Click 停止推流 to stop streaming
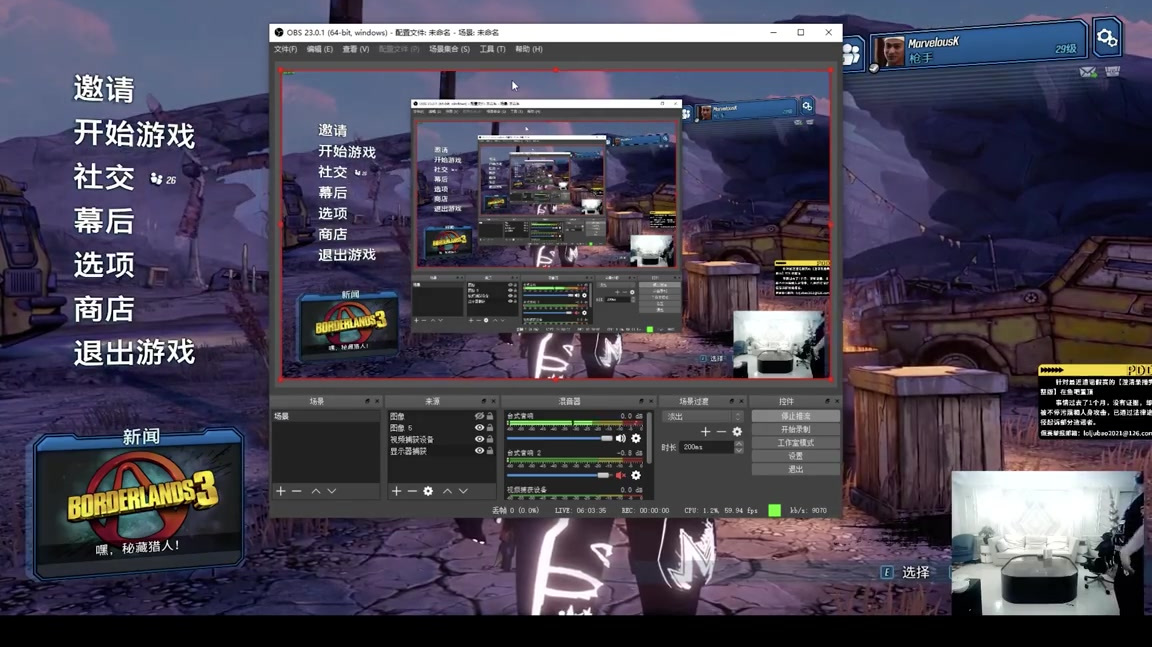This screenshot has height=647, width=1152. coord(795,416)
